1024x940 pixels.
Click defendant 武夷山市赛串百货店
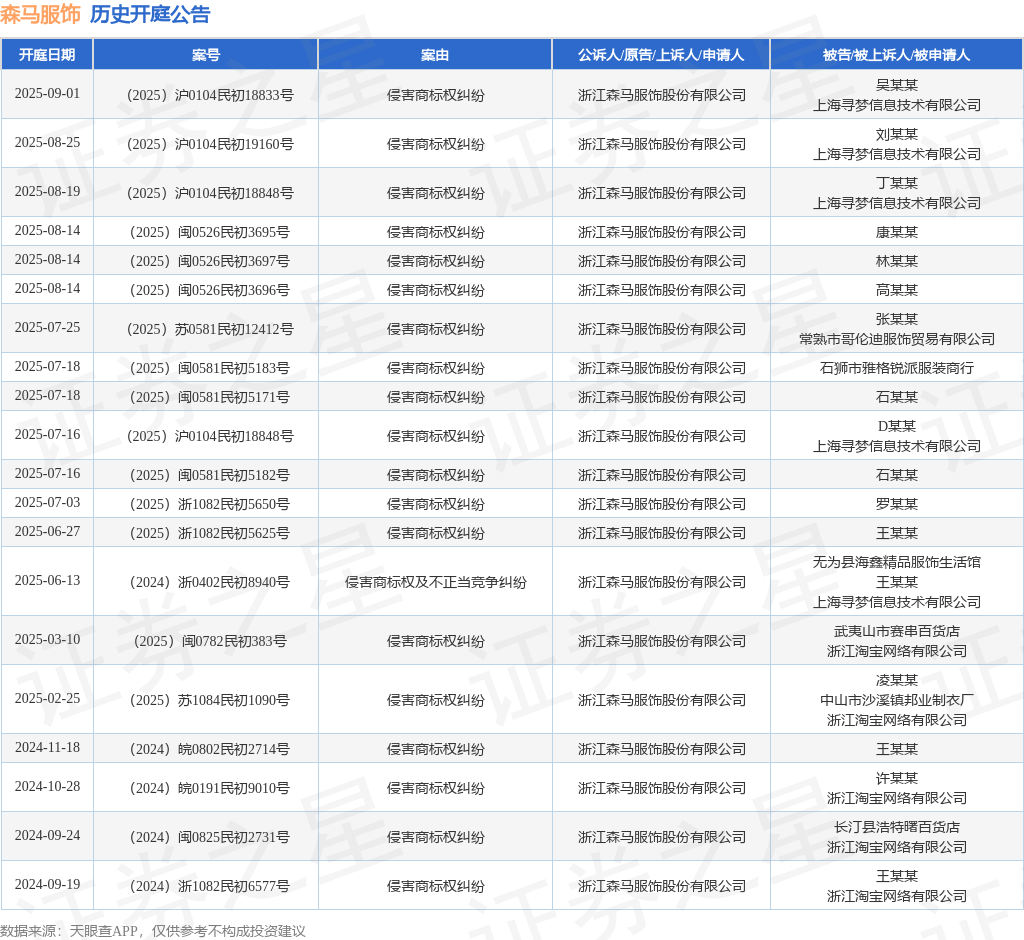pyautogui.click(x=897, y=631)
